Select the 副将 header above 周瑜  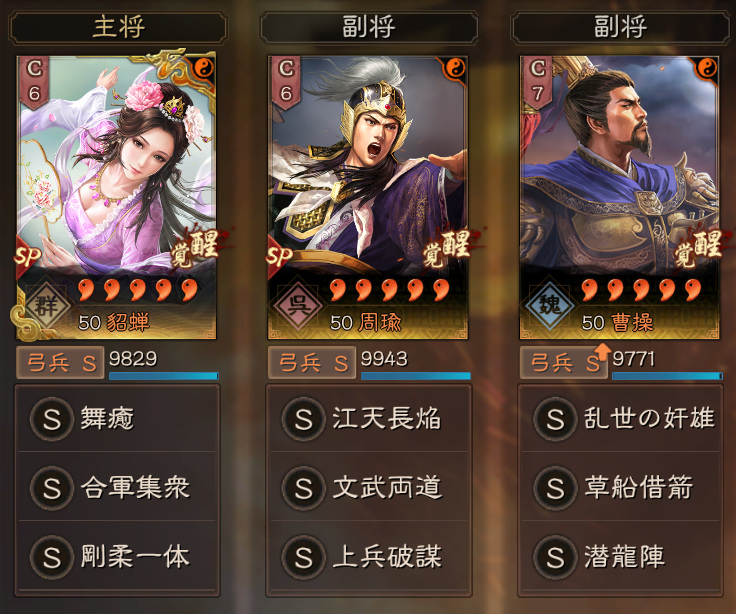coord(369,28)
